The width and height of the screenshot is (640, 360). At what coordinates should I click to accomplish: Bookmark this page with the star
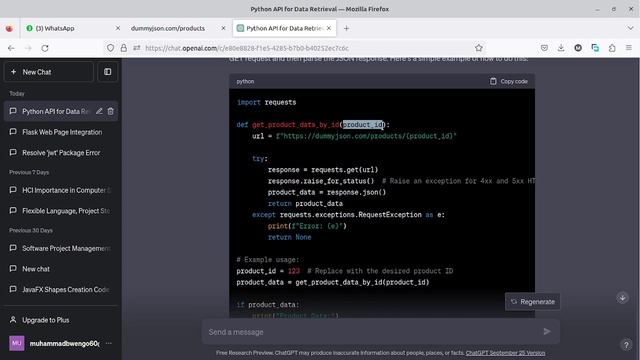[479, 48]
